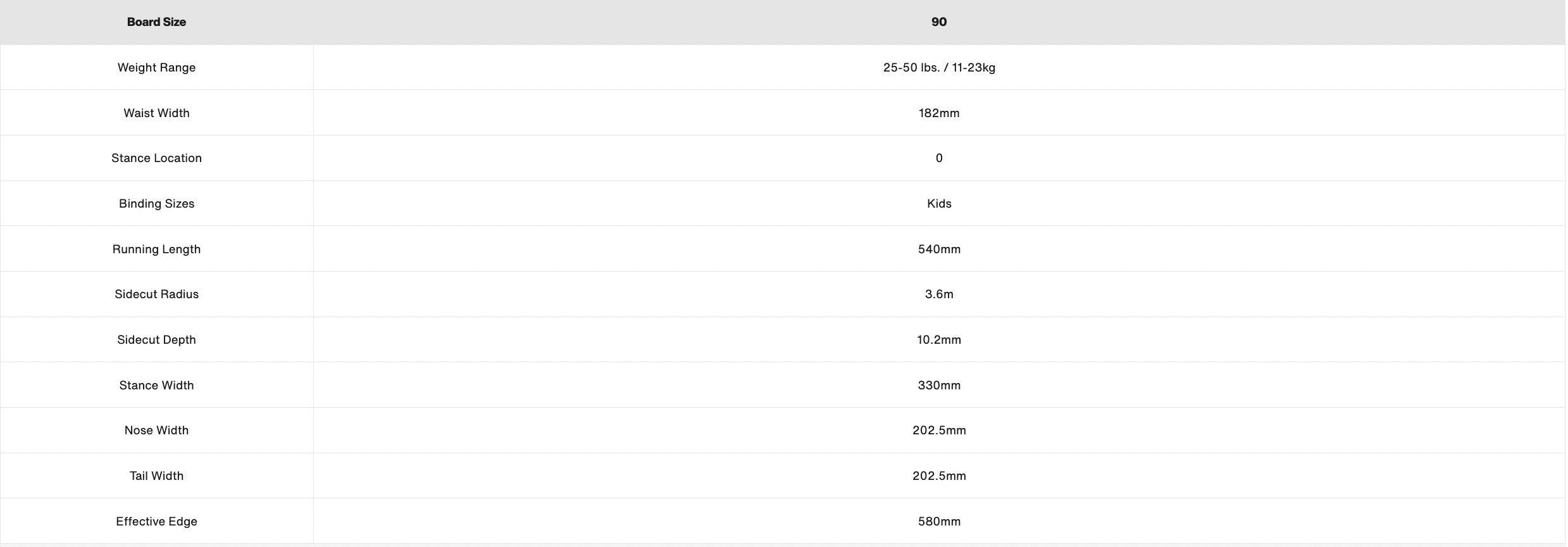Image resolution: width=1568 pixels, height=547 pixels.
Task: Click the Binding Sizes label
Action: coord(156,204)
